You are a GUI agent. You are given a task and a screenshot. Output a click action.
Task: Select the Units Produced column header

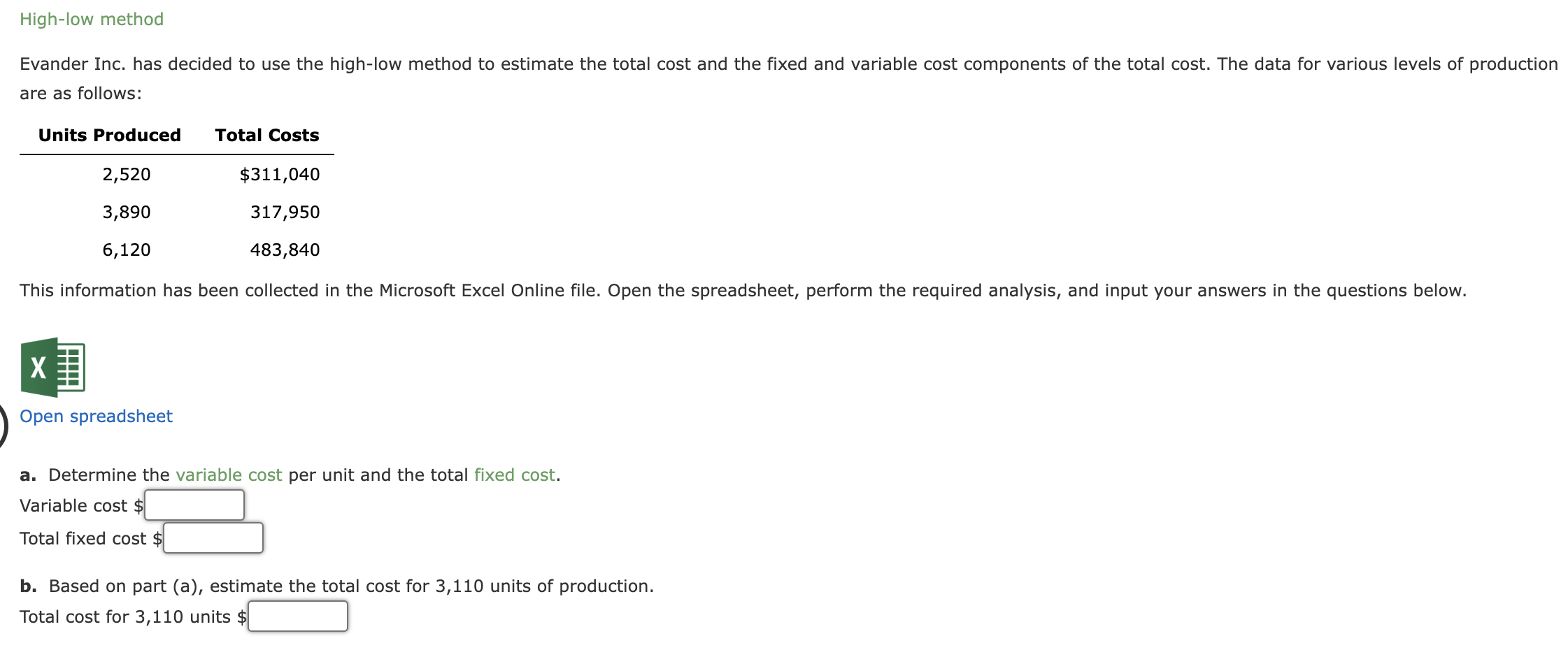coord(109,135)
